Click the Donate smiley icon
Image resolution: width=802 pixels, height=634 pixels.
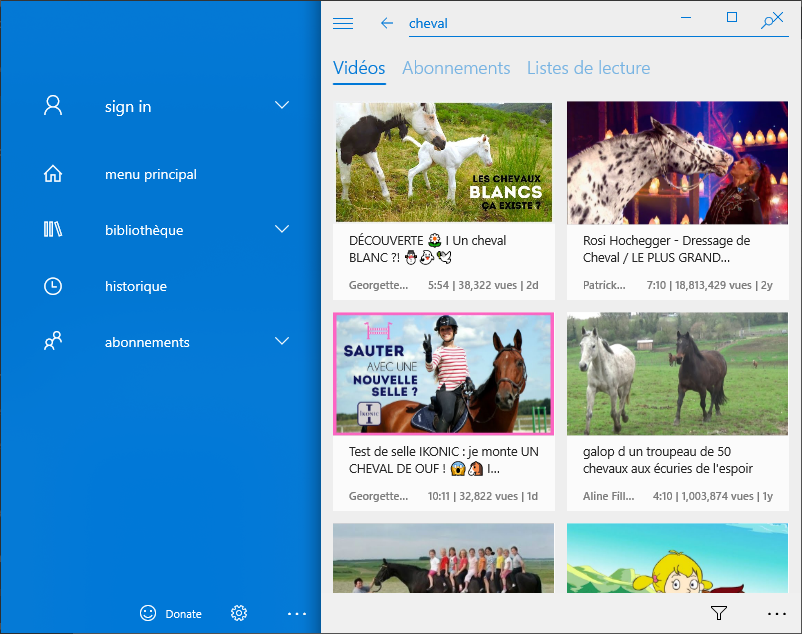pyautogui.click(x=148, y=613)
